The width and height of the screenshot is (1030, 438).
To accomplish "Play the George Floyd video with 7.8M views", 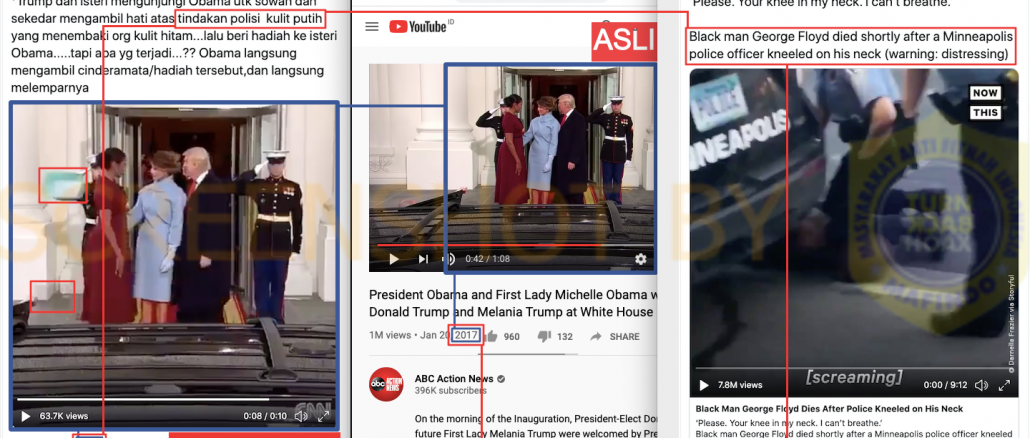I will pos(704,385).
